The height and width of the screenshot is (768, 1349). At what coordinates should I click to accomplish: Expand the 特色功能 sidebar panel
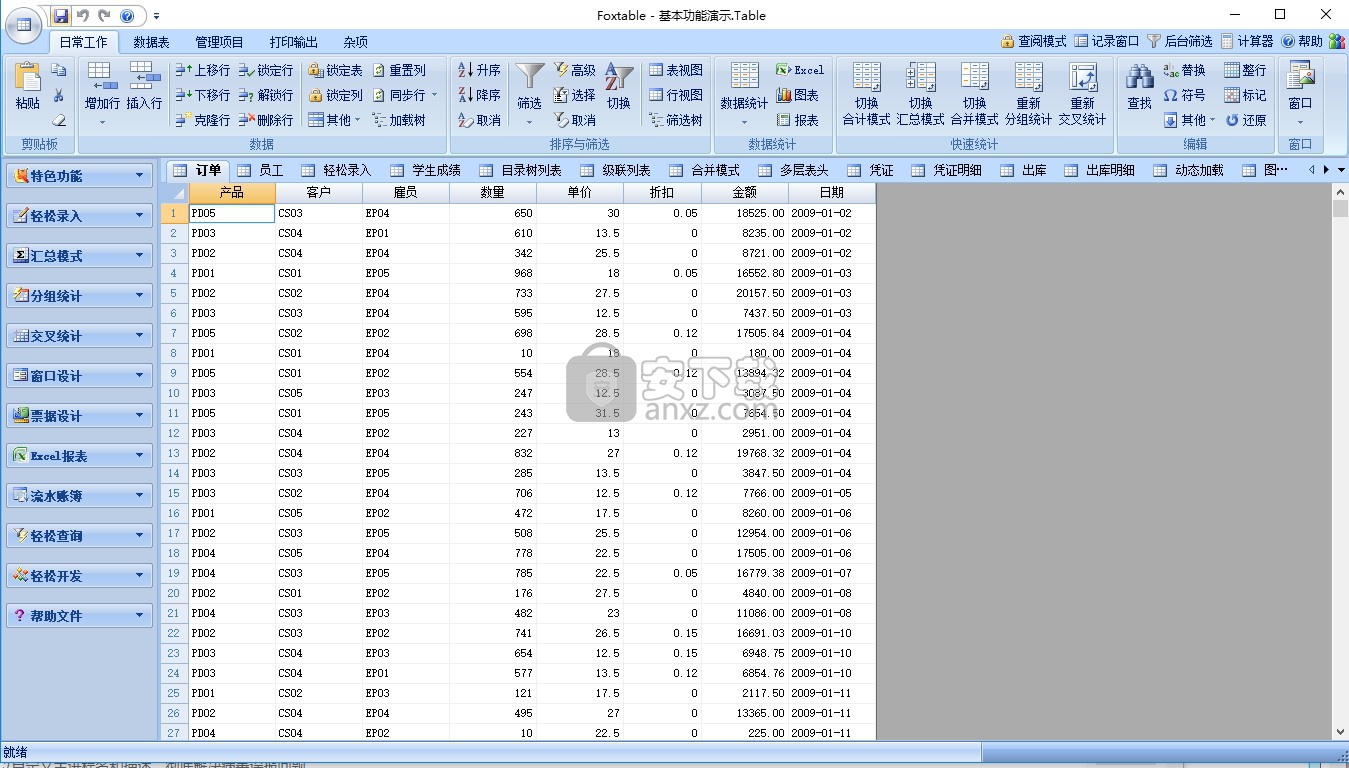pyautogui.click(x=79, y=176)
